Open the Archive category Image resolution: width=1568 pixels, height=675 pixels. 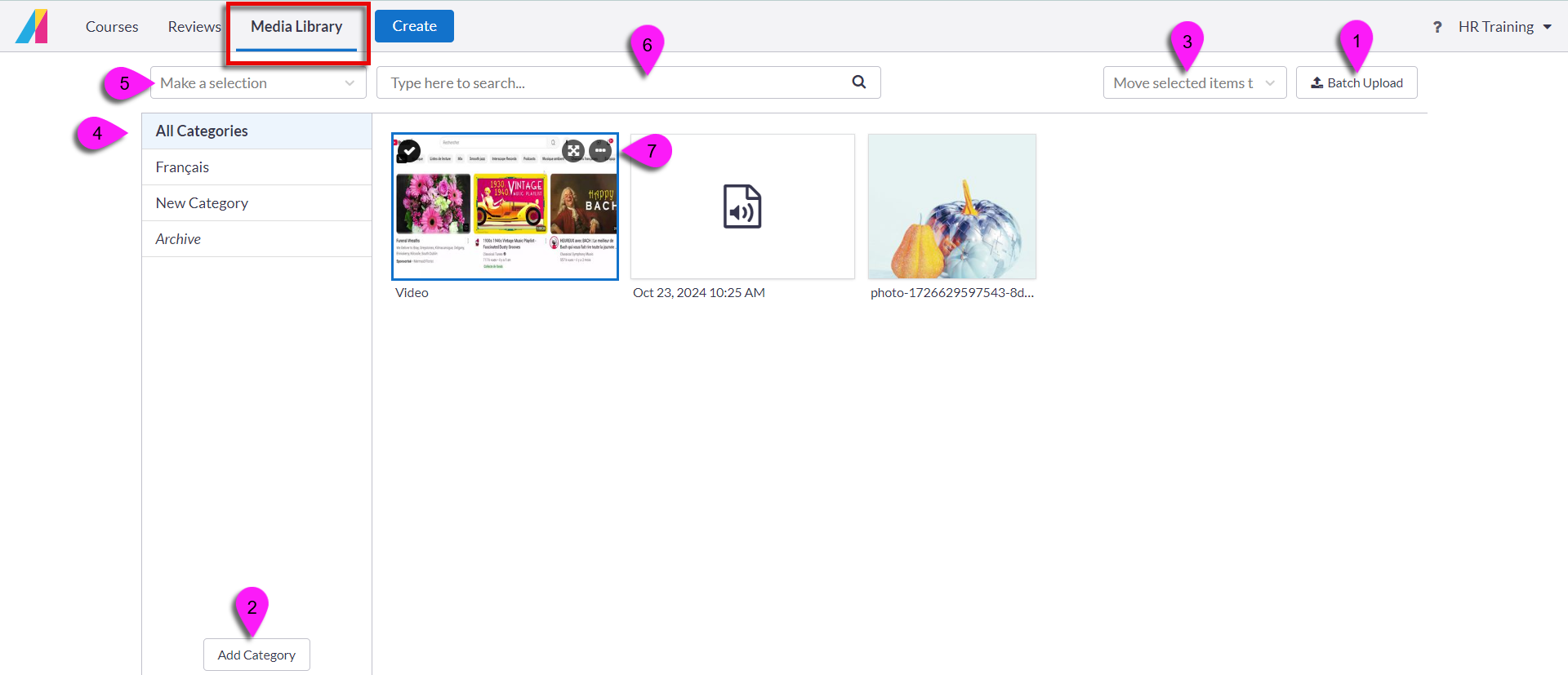[256, 239]
